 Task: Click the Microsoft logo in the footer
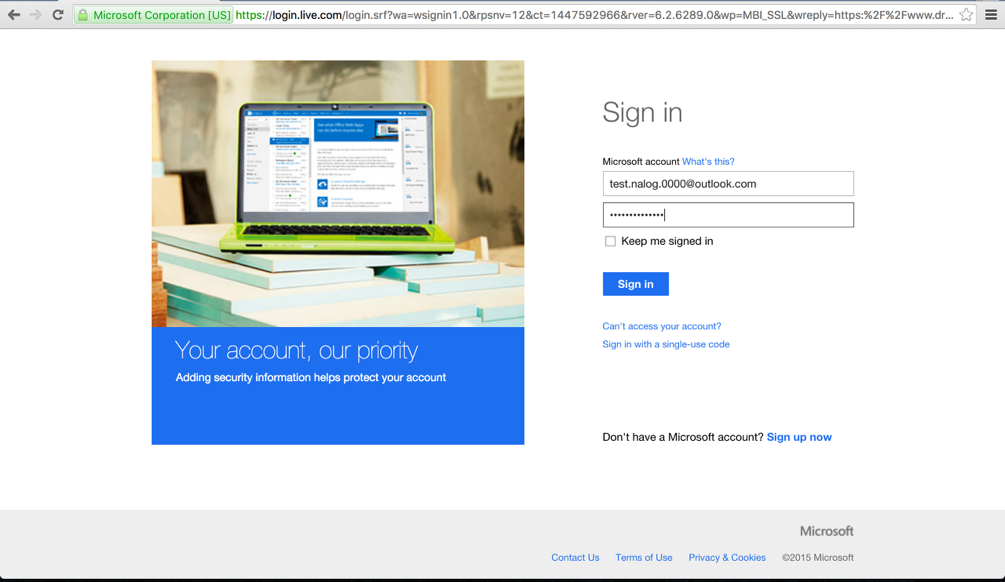826,531
